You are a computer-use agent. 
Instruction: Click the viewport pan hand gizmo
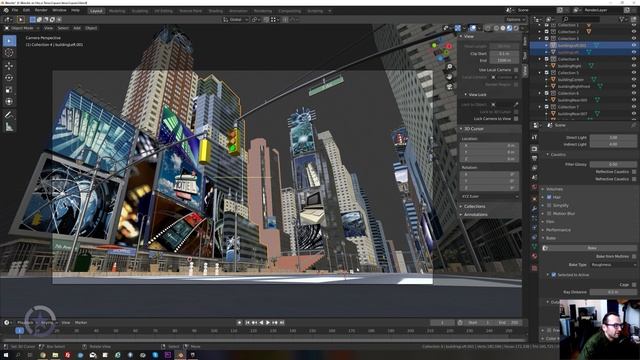click(449, 77)
